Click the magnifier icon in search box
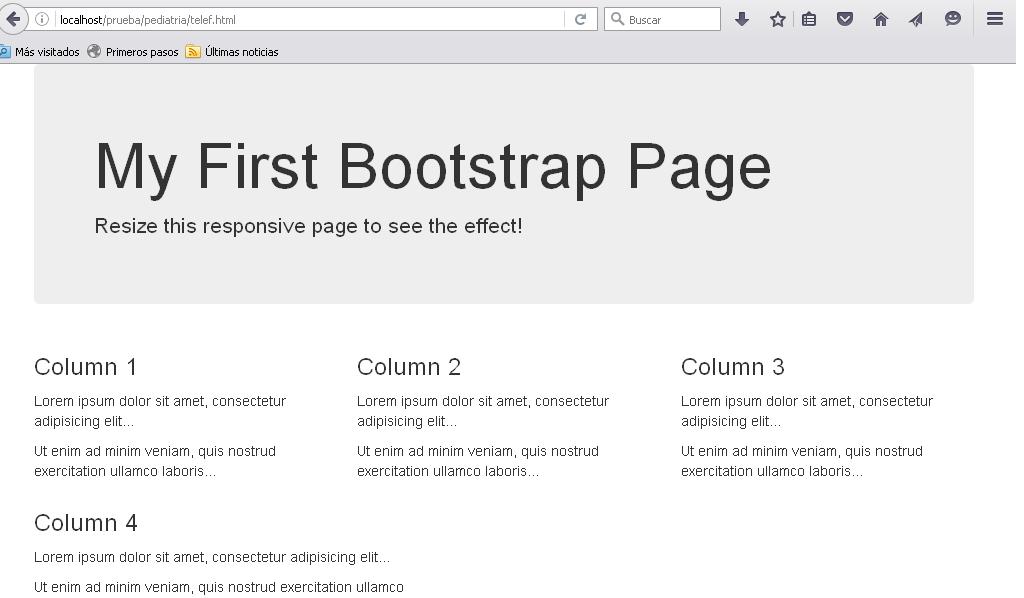The height and width of the screenshot is (598, 1024). (616, 19)
